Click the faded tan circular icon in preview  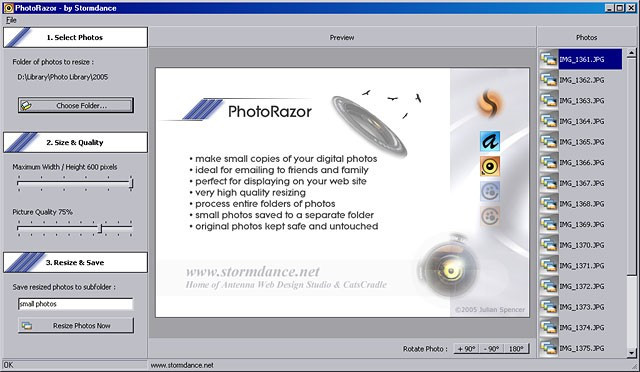490,216
